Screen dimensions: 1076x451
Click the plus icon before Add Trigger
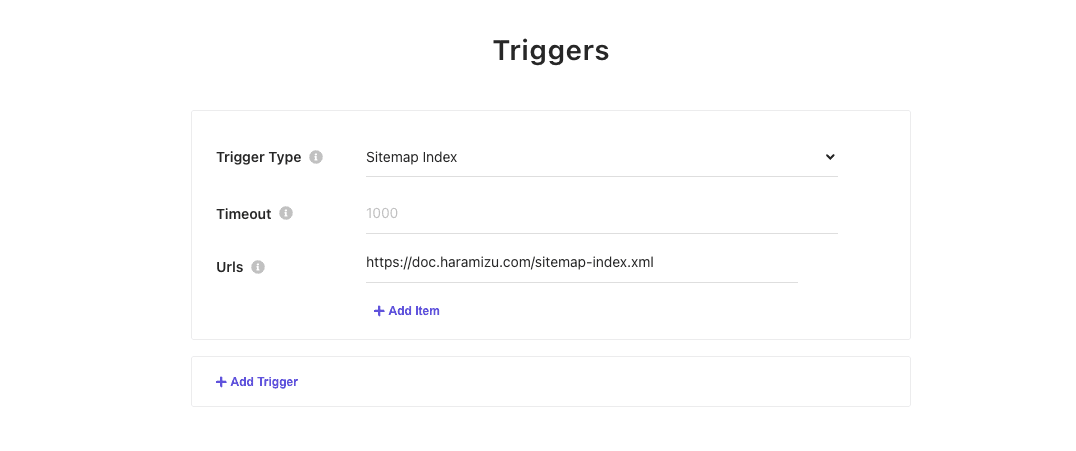point(221,382)
